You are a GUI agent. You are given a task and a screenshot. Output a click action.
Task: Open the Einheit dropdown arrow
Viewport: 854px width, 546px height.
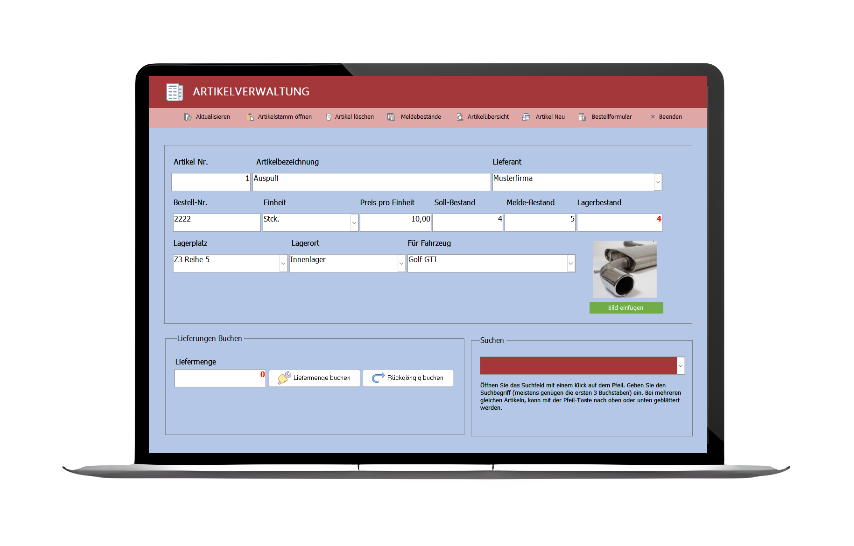click(353, 222)
